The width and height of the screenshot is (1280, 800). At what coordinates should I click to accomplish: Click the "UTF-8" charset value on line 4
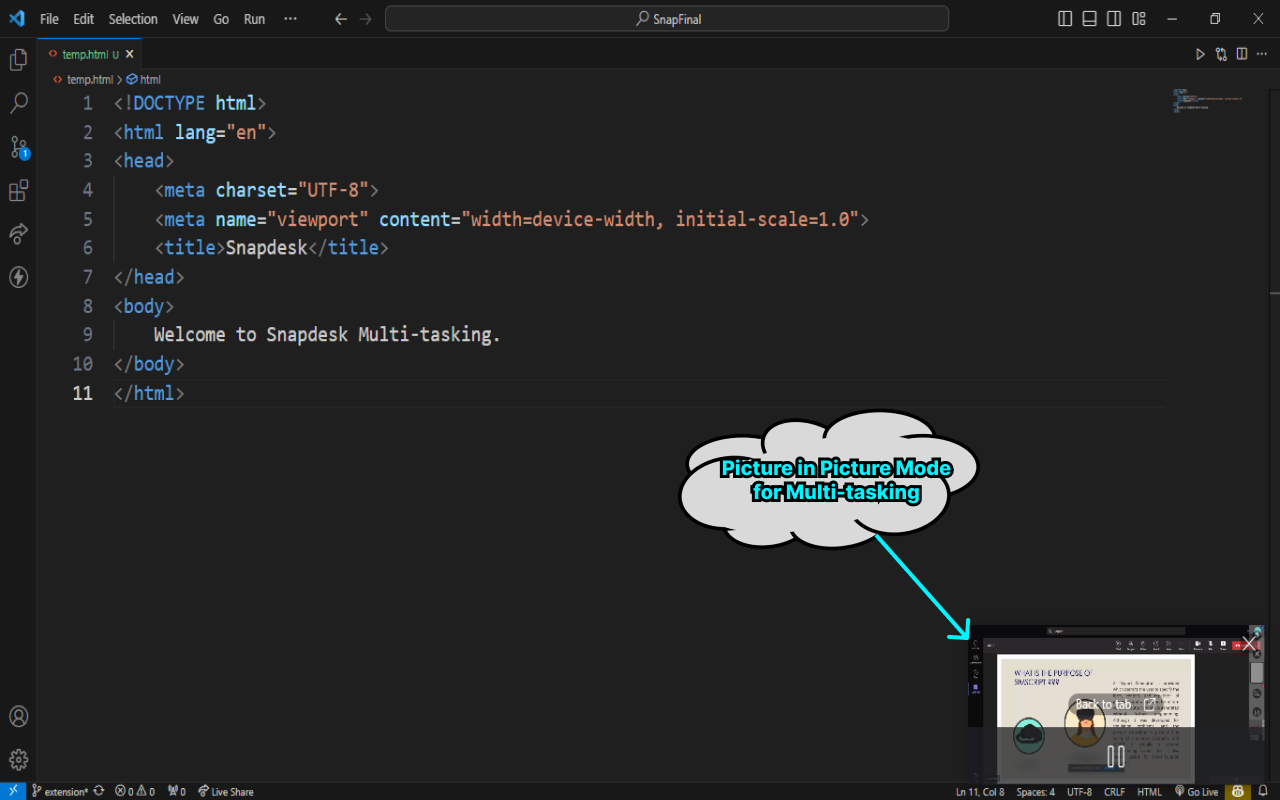(x=333, y=190)
